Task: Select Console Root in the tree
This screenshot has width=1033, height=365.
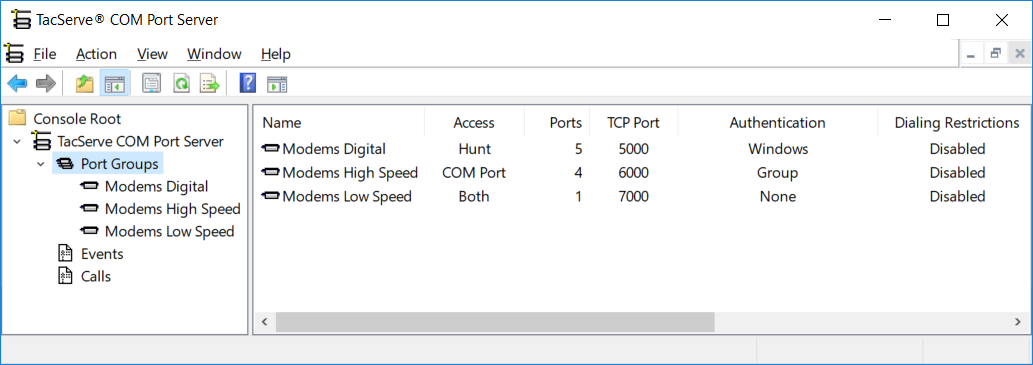Action: coord(77,119)
